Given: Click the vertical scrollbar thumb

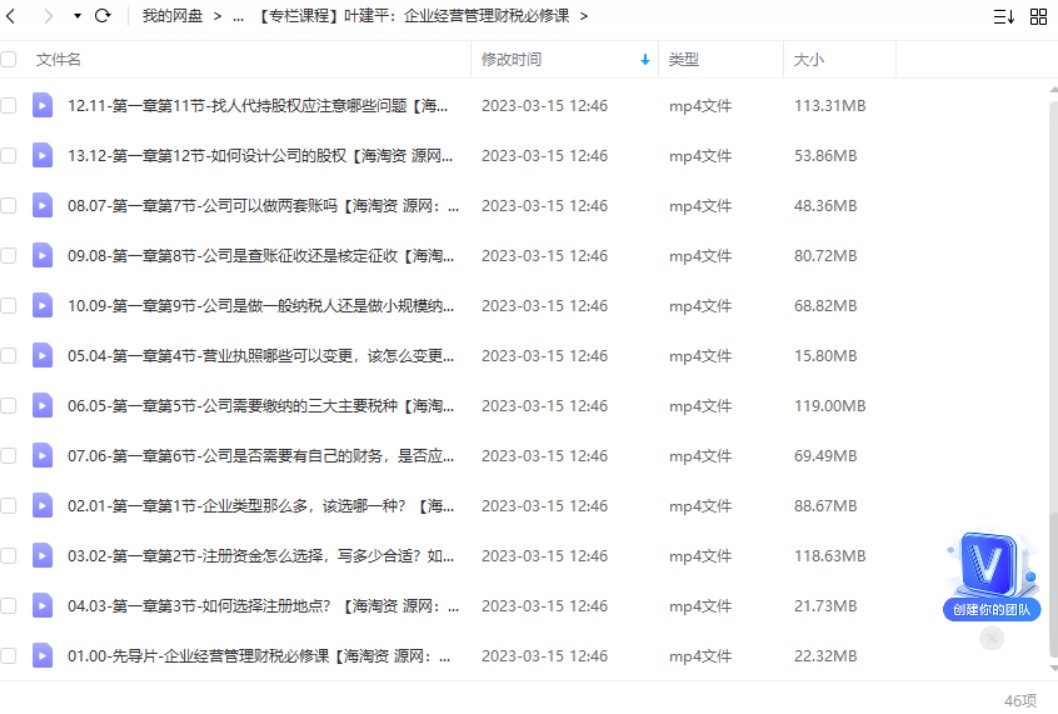Looking at the screenshot, I should [1053, 583].
